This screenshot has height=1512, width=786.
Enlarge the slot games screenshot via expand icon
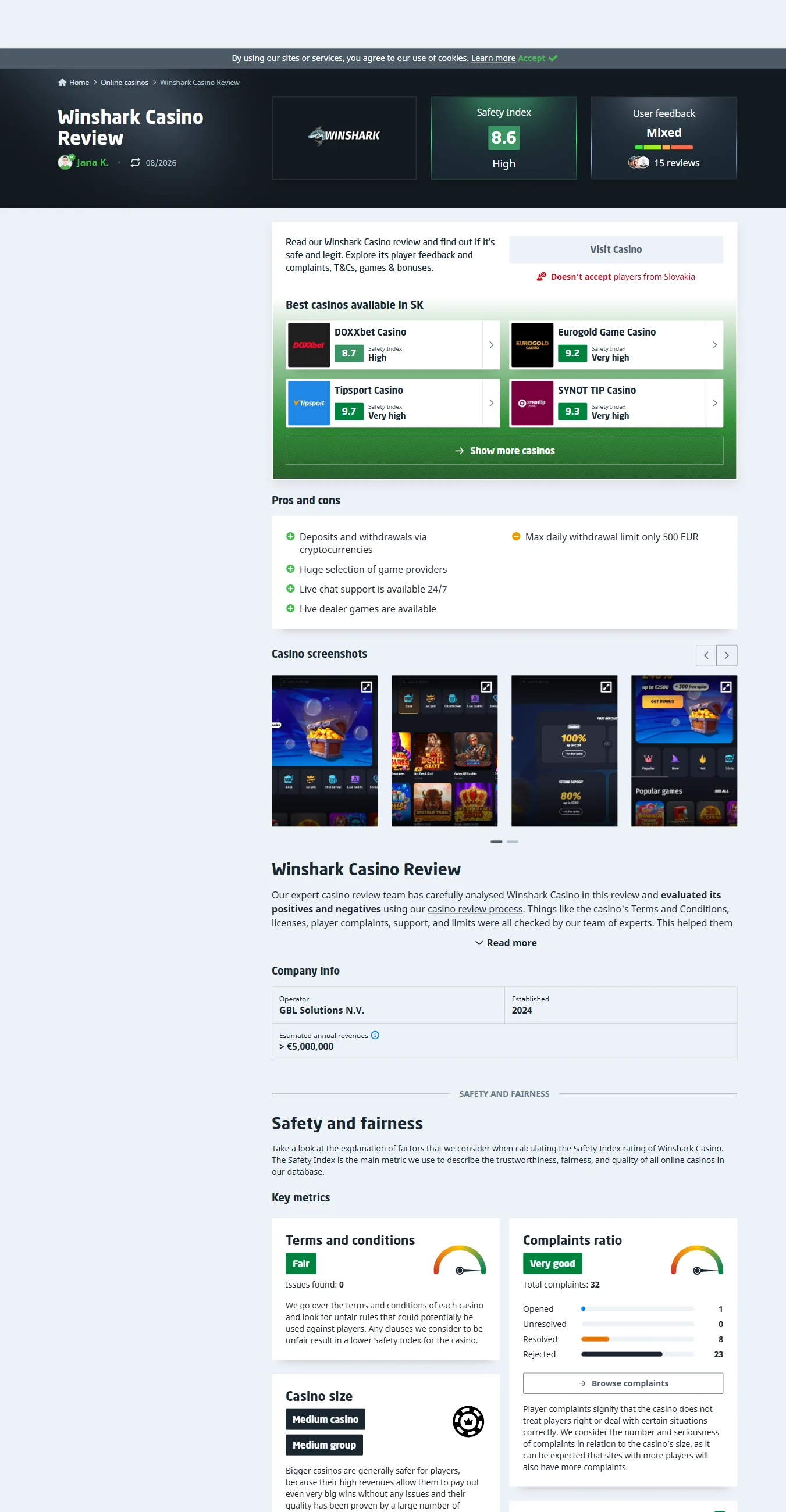tap(486, 687)
